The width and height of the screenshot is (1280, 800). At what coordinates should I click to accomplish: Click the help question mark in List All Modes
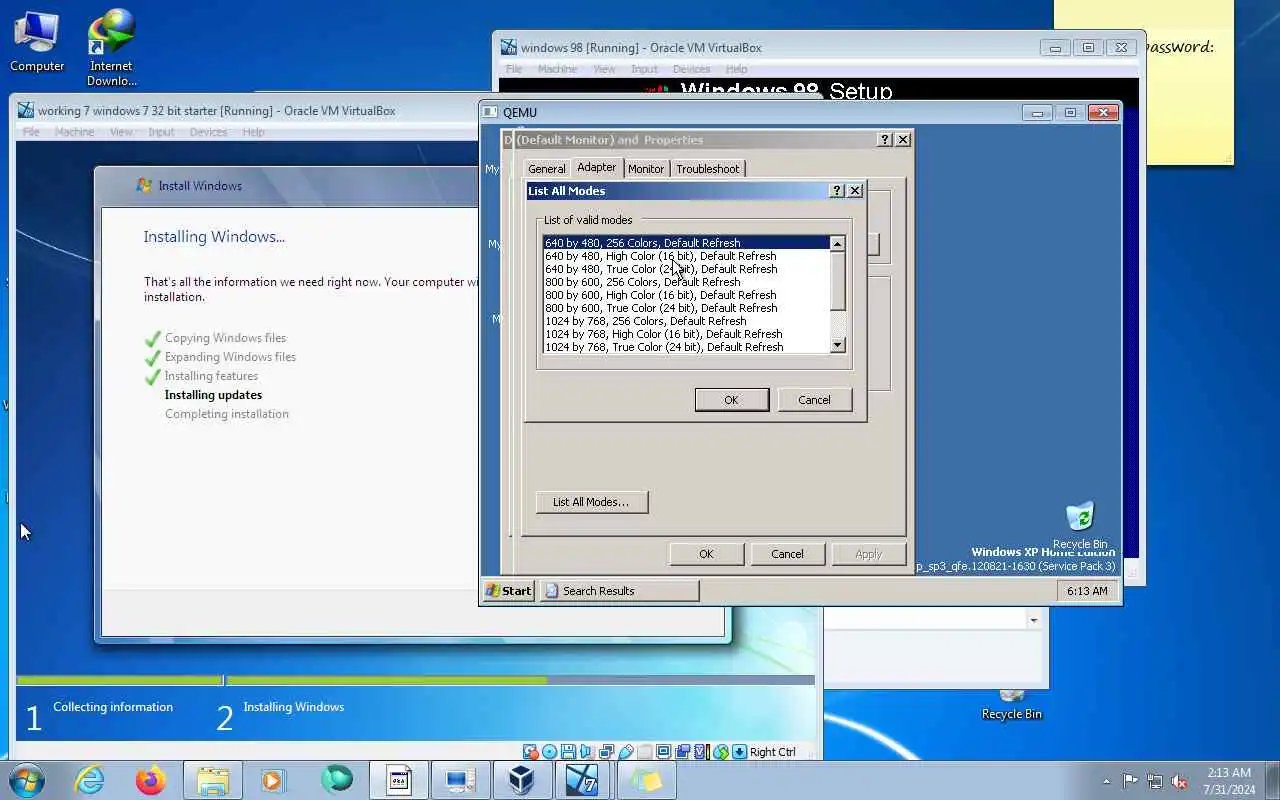pos(837,191)
